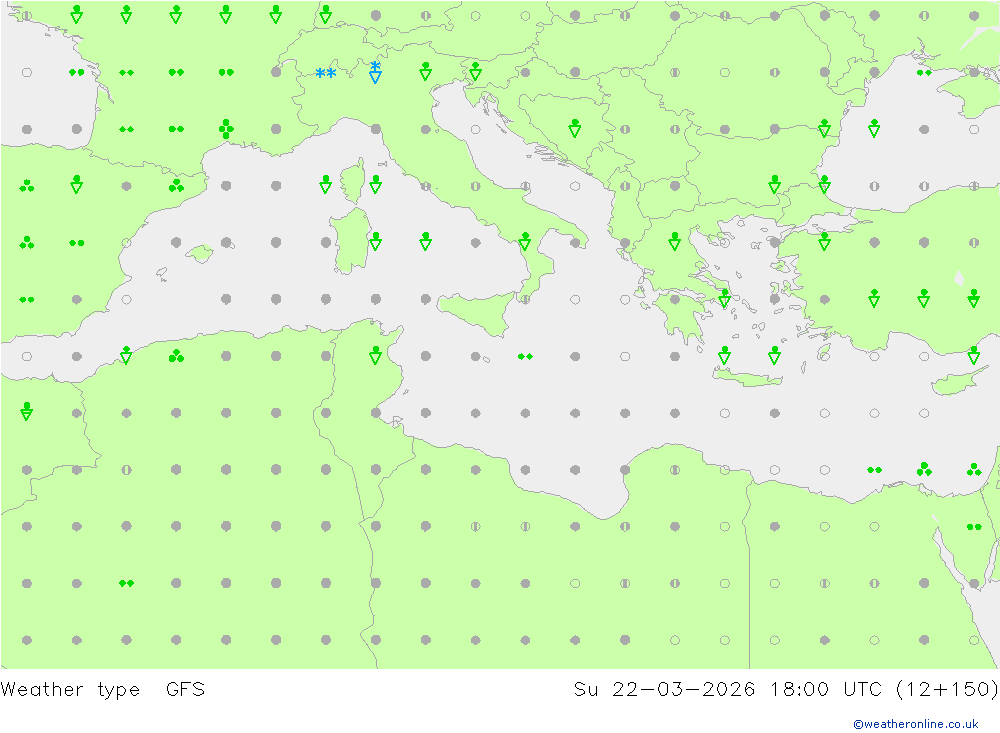
Task: Select the four-dot heavy rain symbol in southern France
Action: coord(226,129)
